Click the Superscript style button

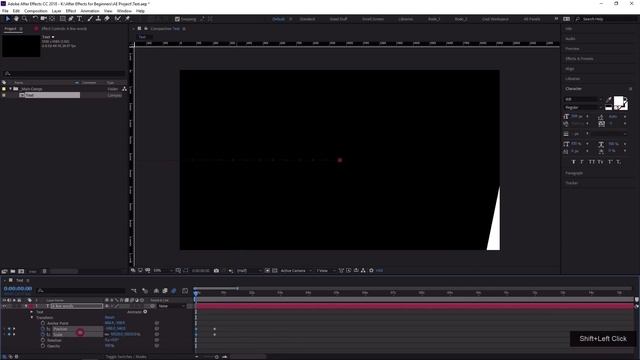(610, 162)
